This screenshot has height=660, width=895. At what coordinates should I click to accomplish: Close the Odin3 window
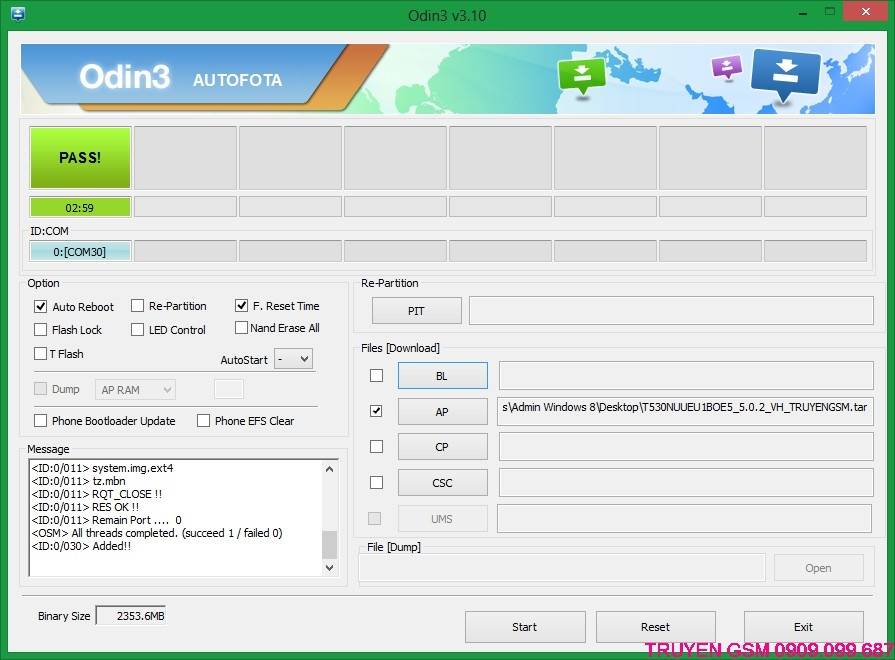865,12
